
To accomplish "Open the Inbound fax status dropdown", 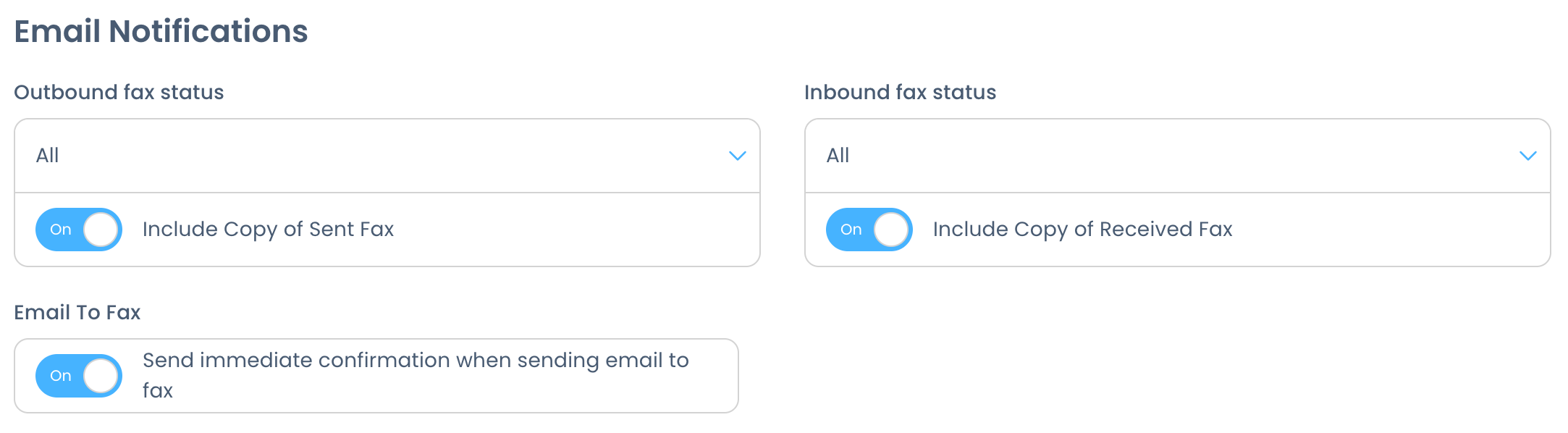I will coord(1177,156).
